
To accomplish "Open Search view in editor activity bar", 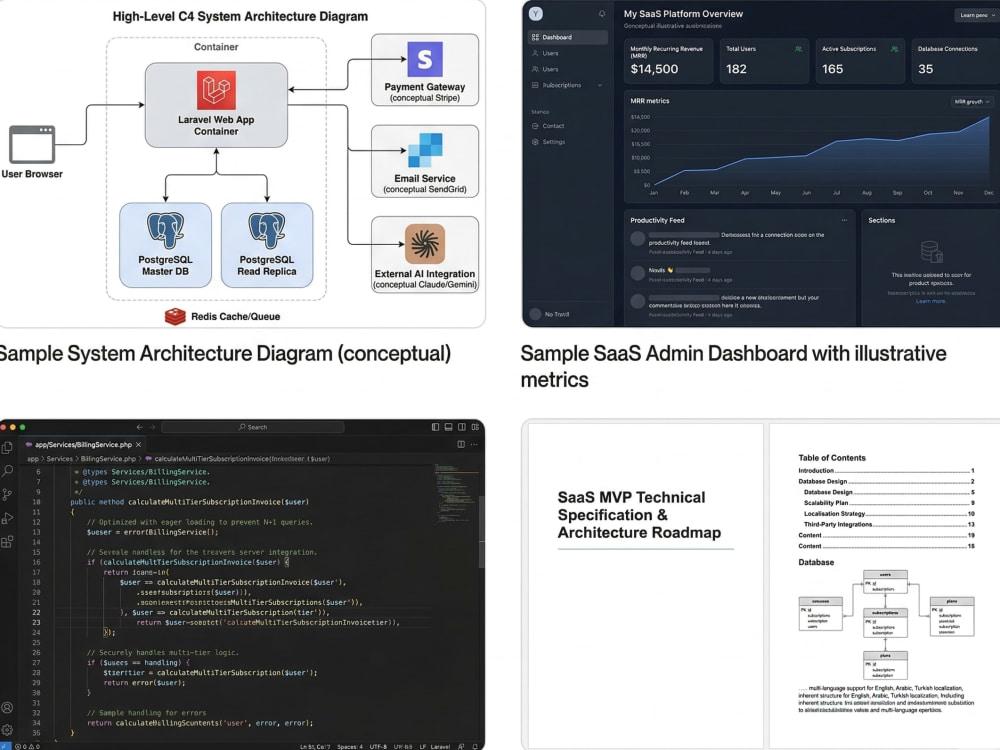I will pos(8,471).
